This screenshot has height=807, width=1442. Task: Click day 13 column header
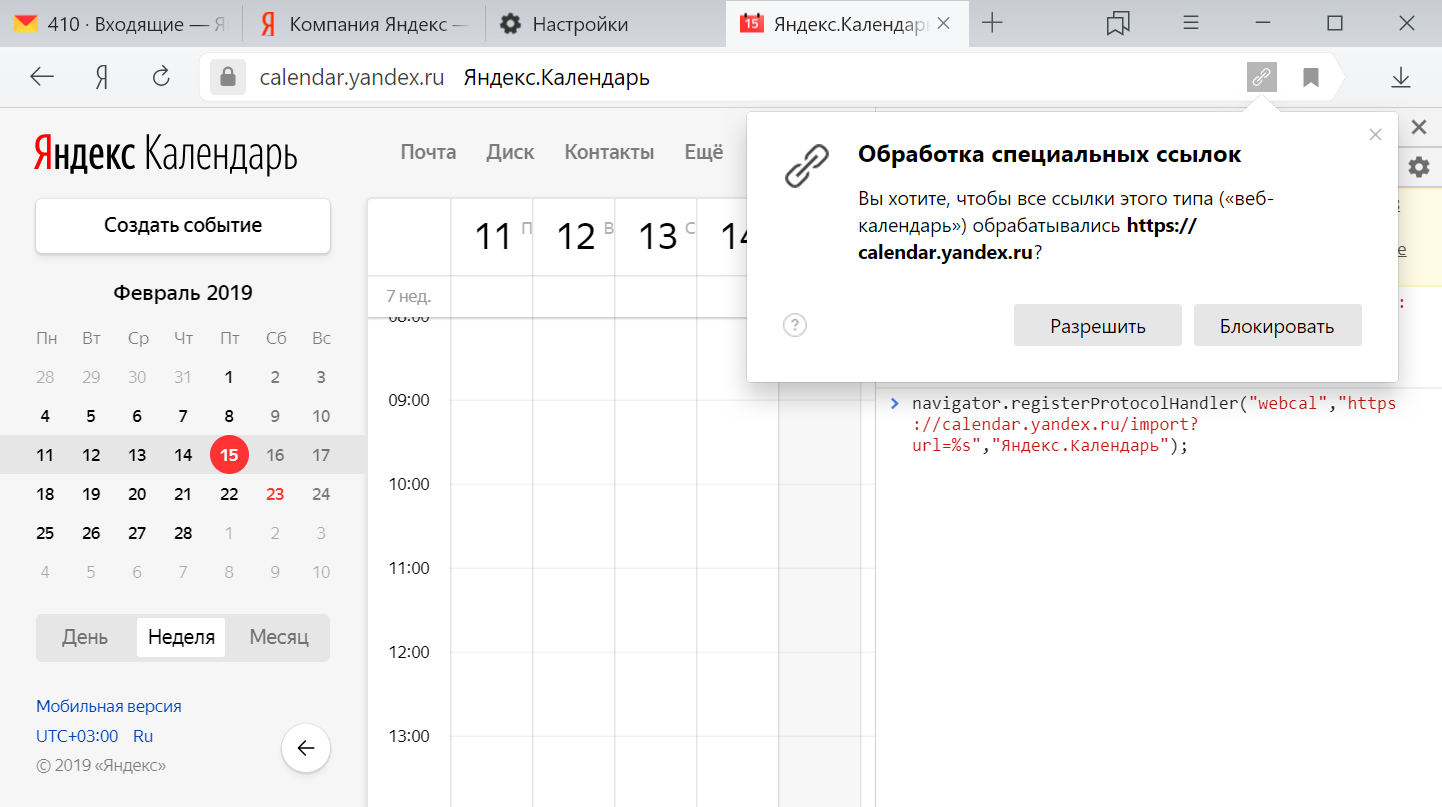coord(657,237)
